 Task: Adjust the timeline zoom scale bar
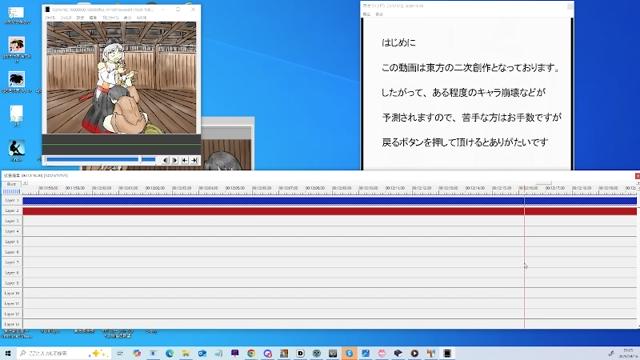point(11,191)
